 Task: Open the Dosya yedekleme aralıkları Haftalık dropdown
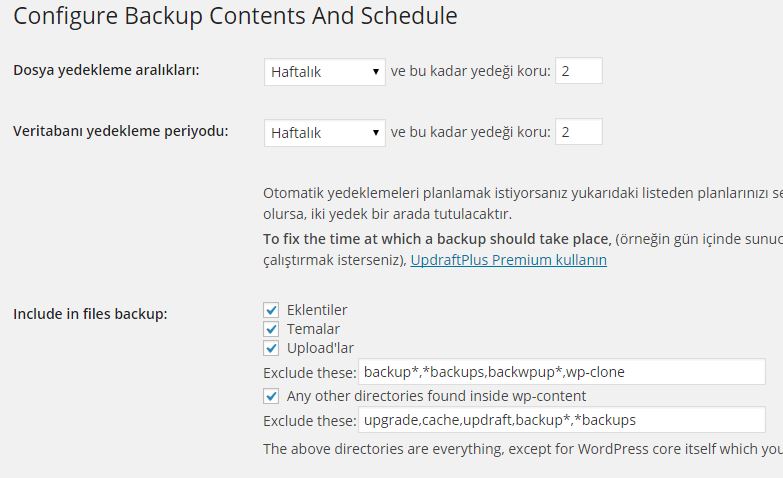(325, 72)
